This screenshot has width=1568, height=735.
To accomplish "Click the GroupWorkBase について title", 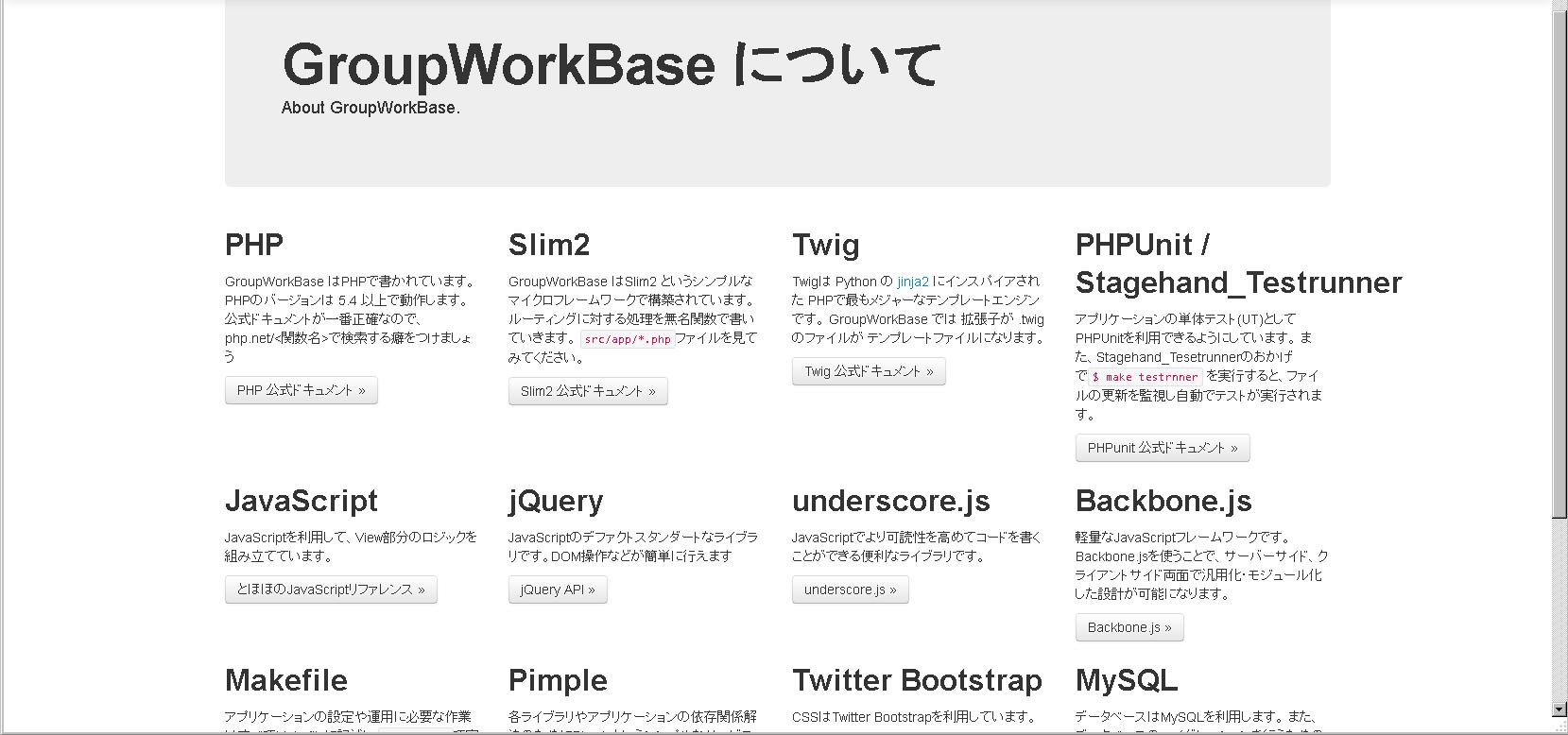I will tap(611, 65).
